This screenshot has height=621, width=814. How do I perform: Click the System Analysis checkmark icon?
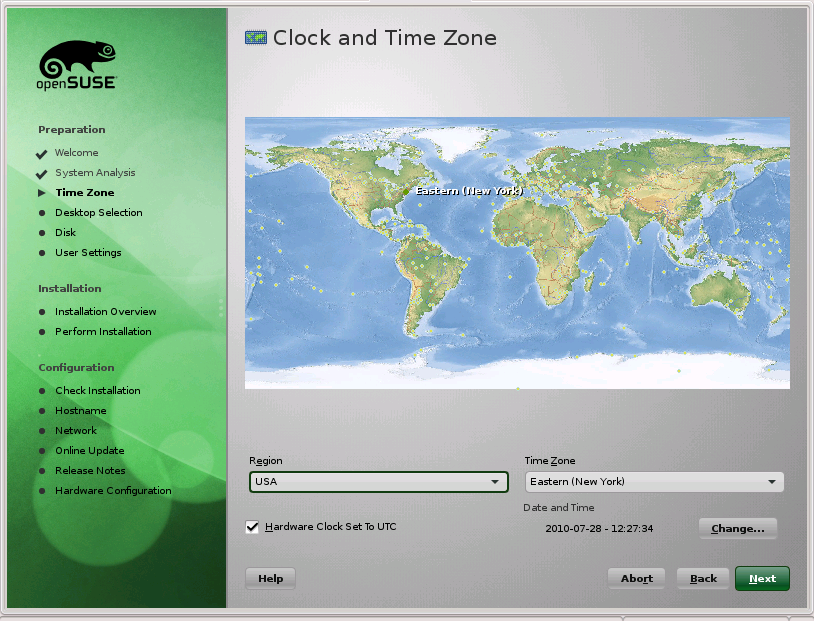(42, 174)
